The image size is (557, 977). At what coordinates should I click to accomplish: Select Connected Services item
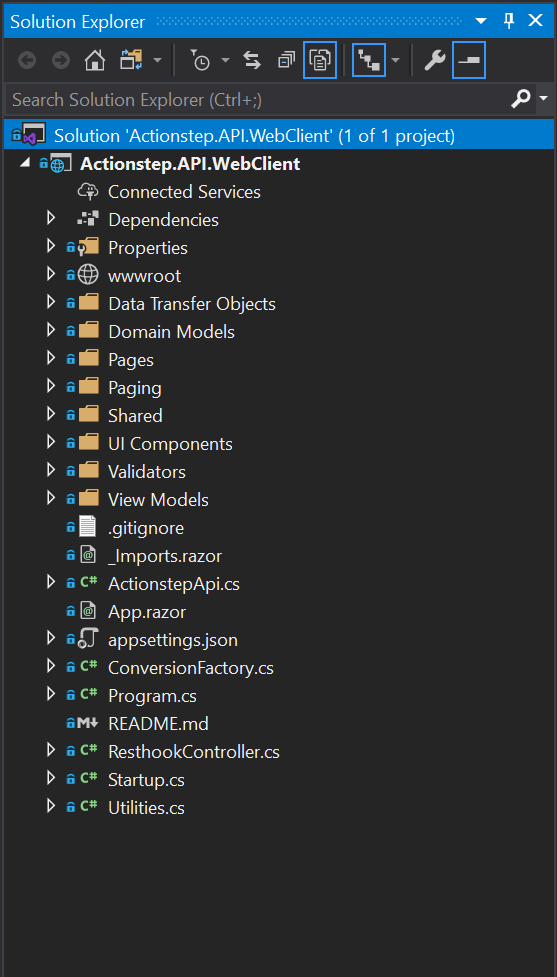pyautogui.click(x=184, y=192)
